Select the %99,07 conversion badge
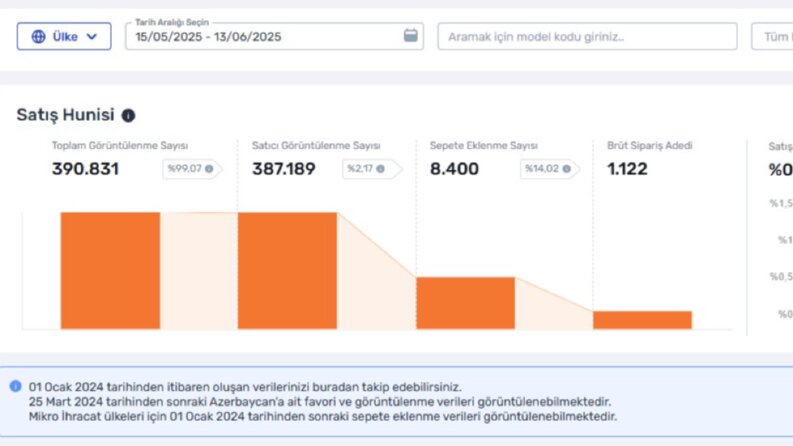 pyautogui.click(x=192, y=169)
